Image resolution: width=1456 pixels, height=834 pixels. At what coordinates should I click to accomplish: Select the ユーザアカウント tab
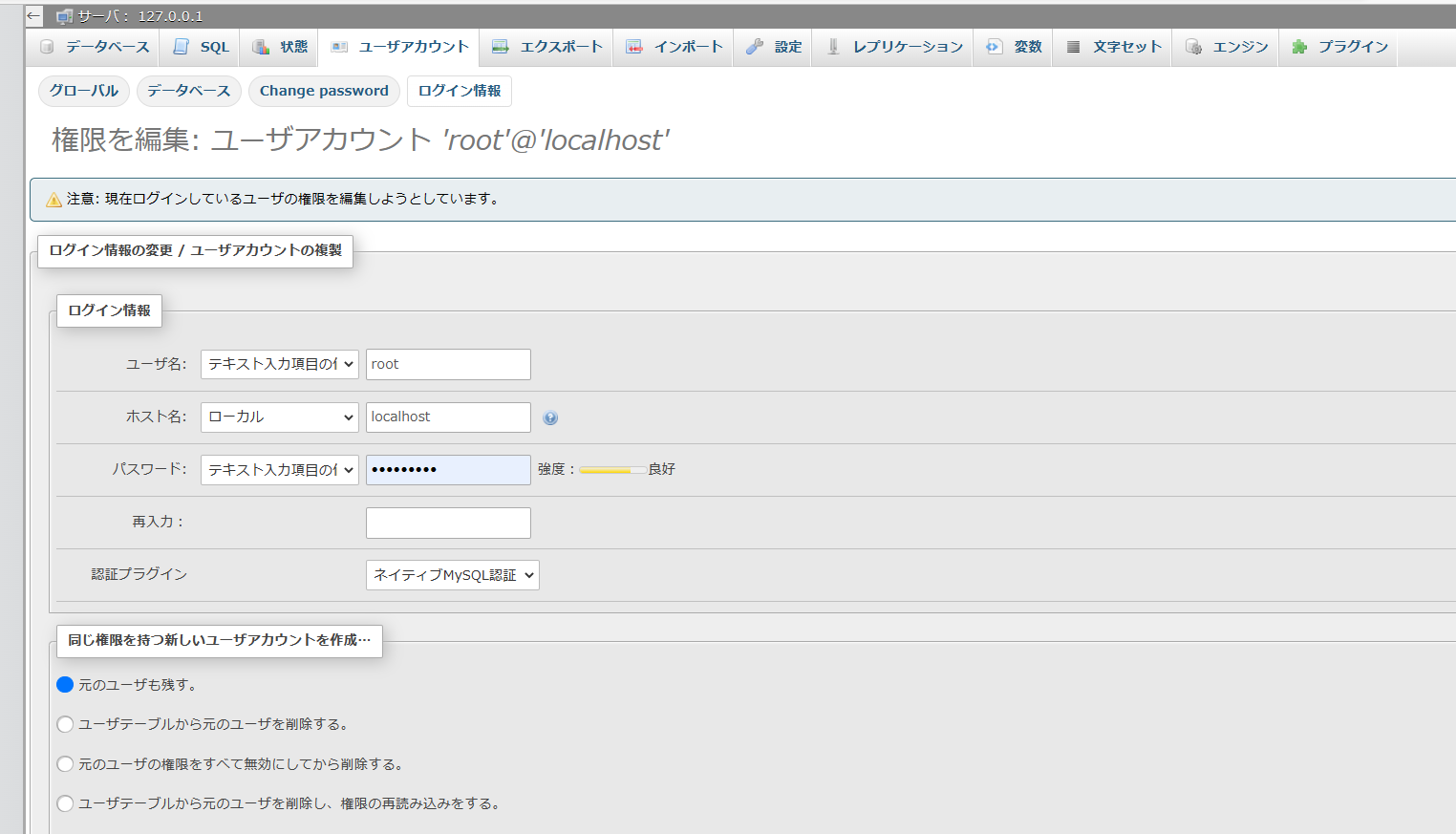coord(400,47)
